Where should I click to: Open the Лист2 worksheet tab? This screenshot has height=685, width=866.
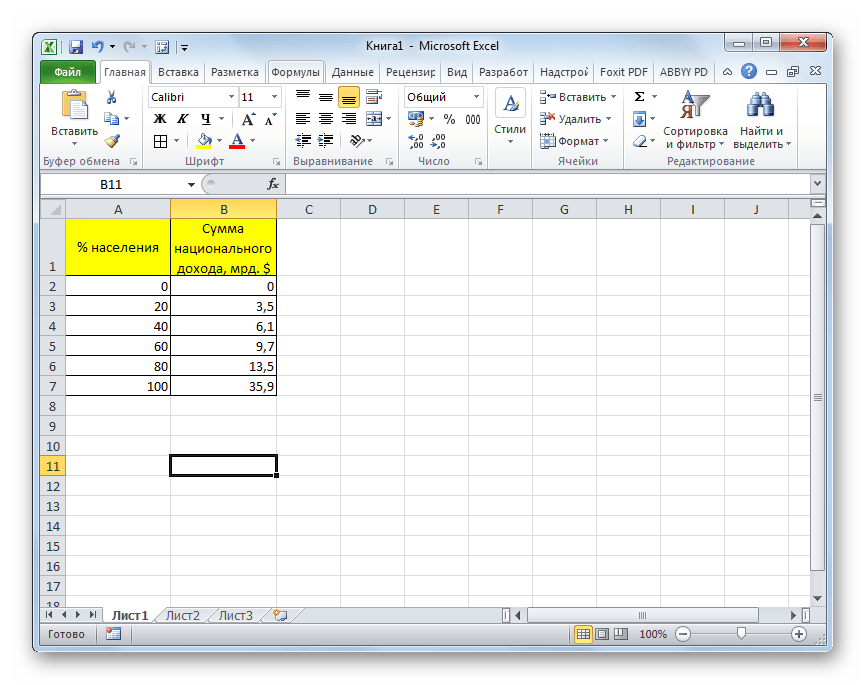[x=183, y=615]
